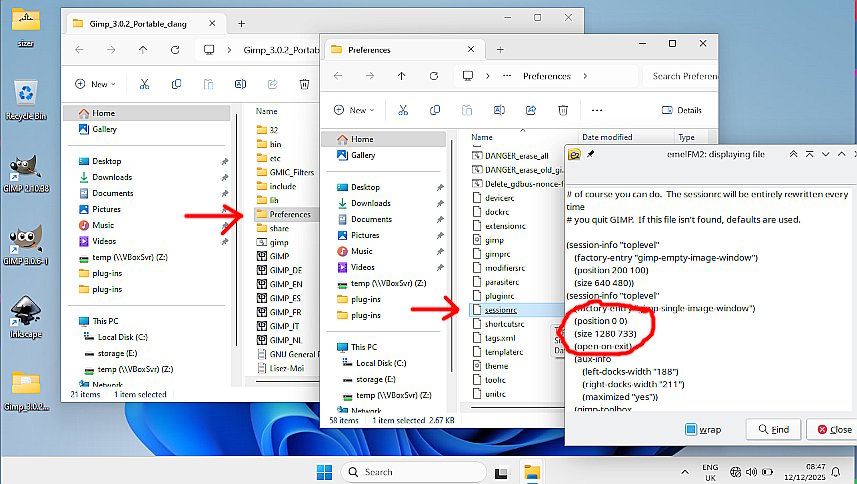Image resolution: width=857 pixels, height=484 pixels.
Task: Click the Rename icon in Preferences toolbar
Action: point(497,110)
